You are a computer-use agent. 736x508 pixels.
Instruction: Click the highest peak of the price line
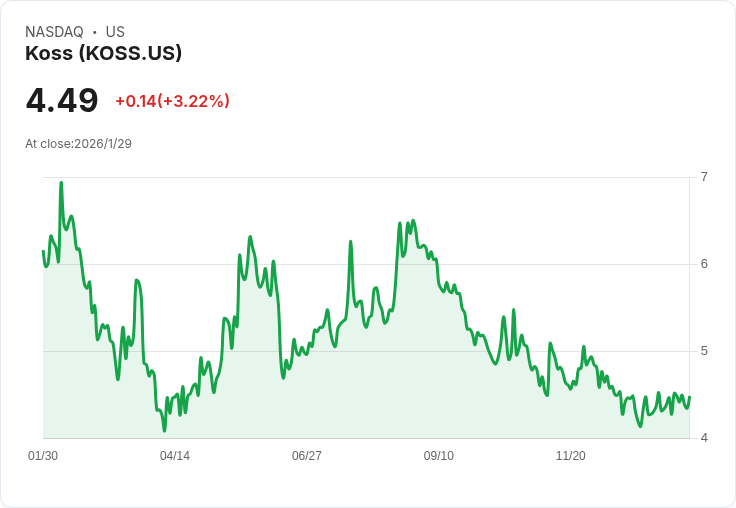coord(61,183)
